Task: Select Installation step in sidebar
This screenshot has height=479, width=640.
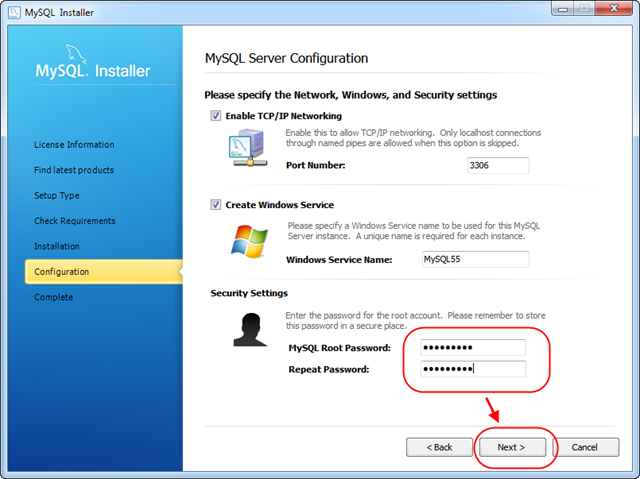Action: pos(57,246)
